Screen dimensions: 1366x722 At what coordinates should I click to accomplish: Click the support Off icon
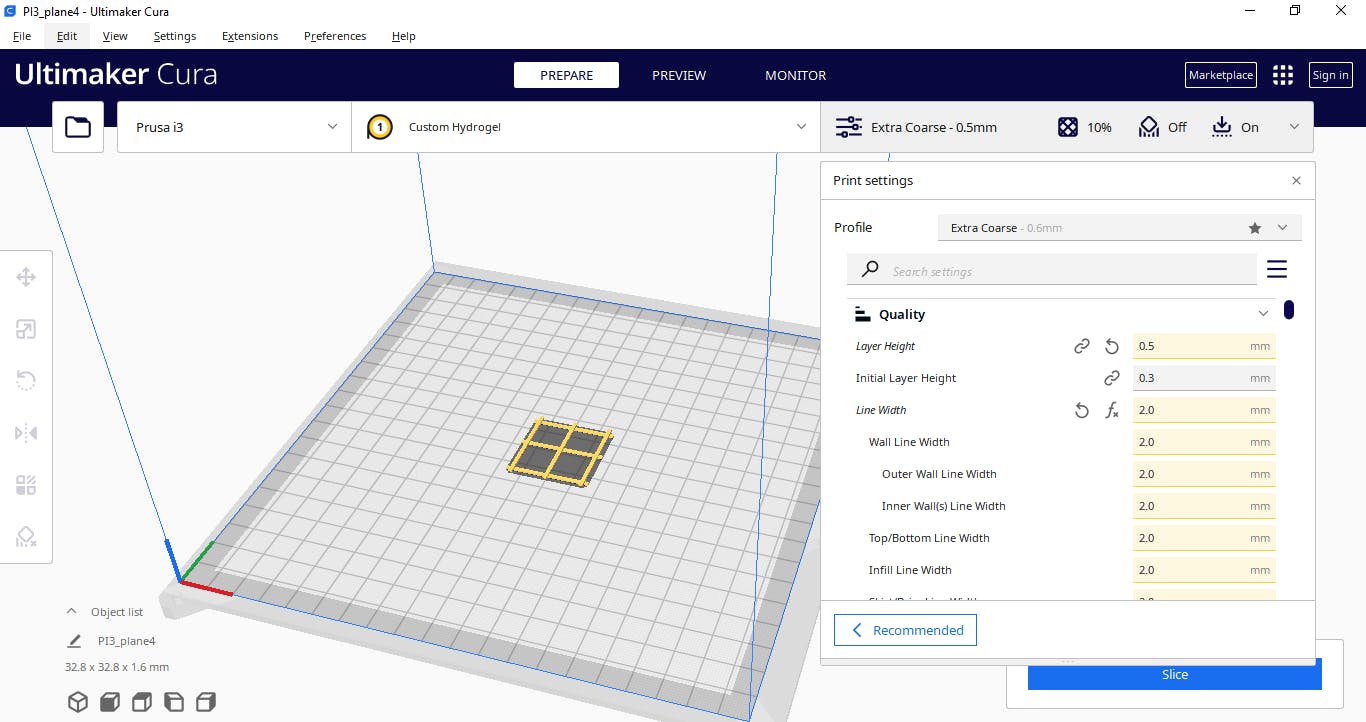tap(1148, 127)
